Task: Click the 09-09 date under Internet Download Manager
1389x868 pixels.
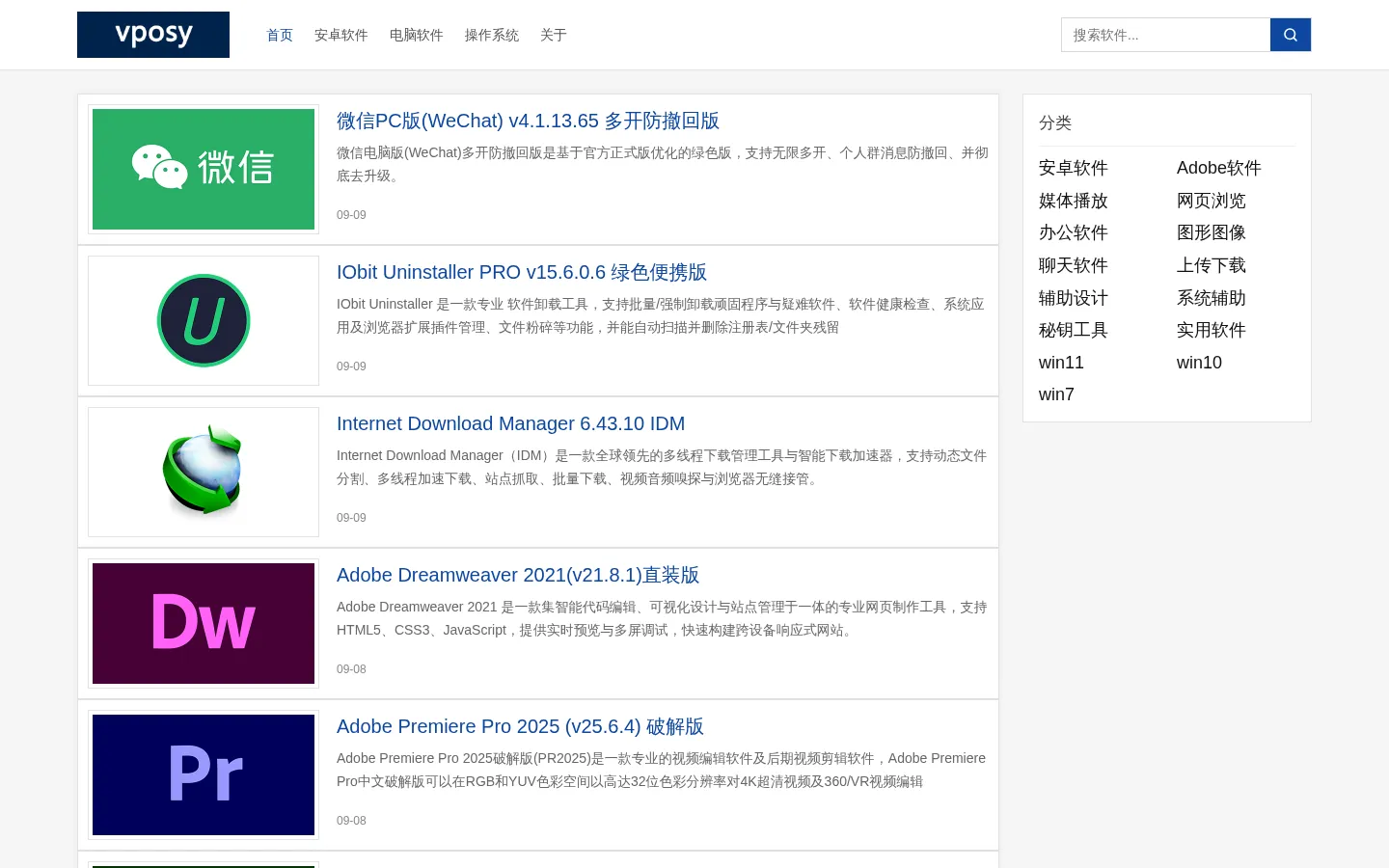Action: tap(351, 518)
